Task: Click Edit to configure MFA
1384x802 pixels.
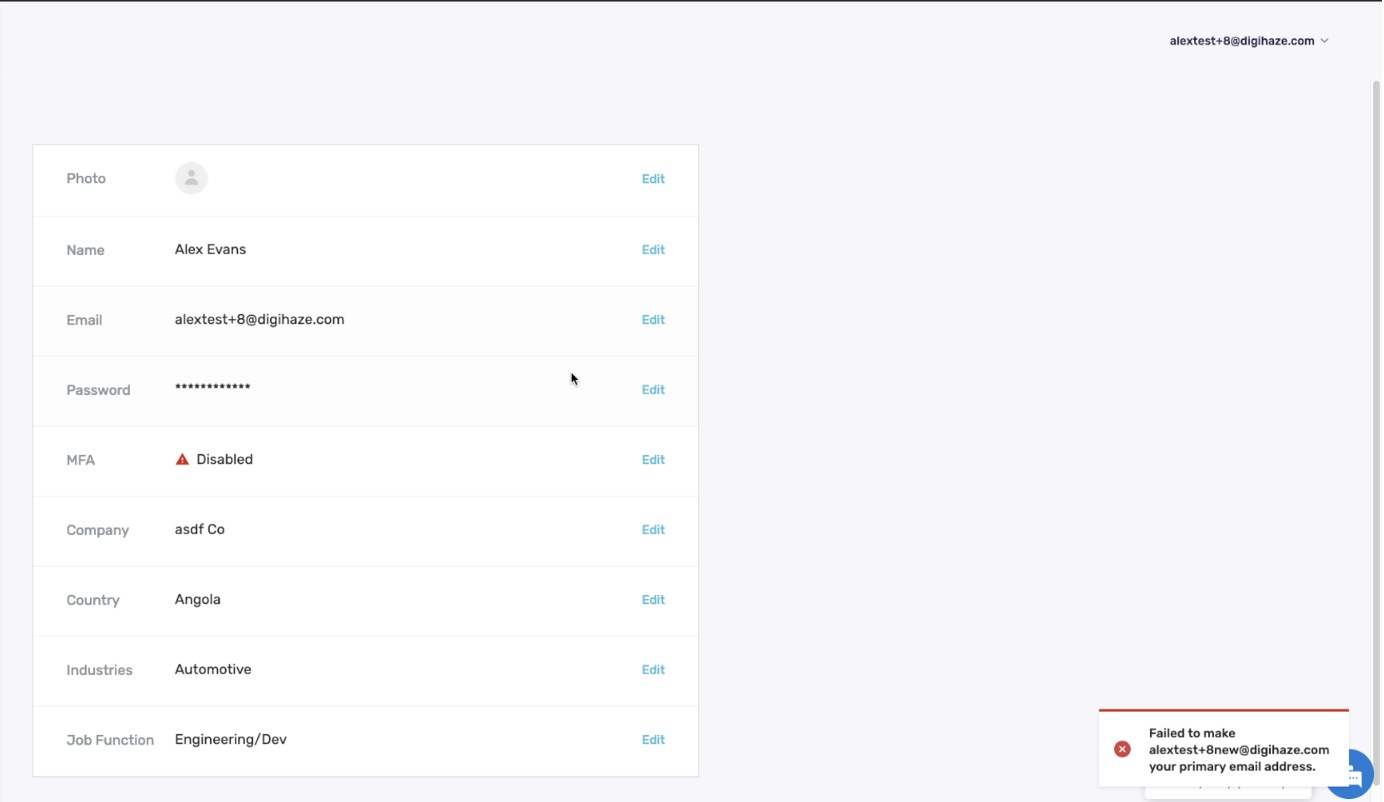Action: point(653,460)
